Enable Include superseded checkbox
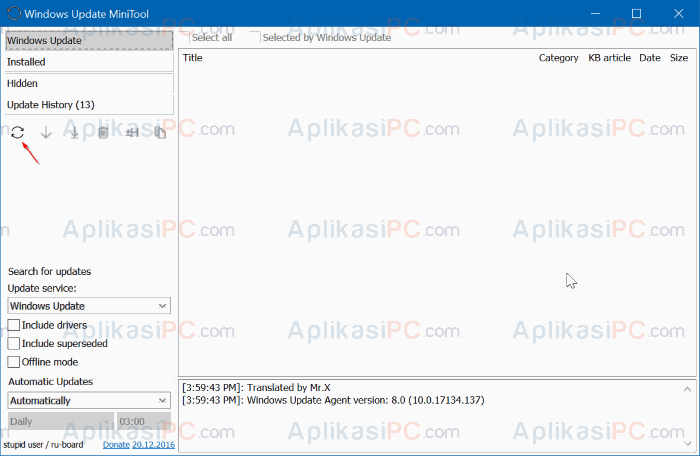 click(14, 343)
